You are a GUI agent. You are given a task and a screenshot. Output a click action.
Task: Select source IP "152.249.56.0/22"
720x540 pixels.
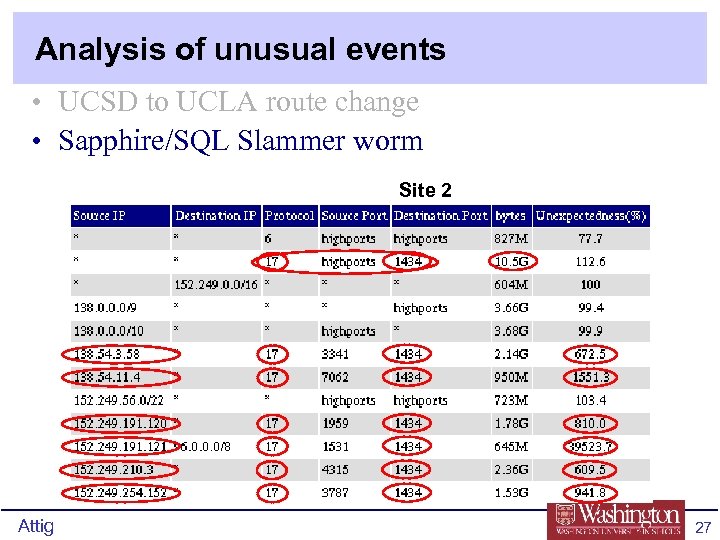119,400
